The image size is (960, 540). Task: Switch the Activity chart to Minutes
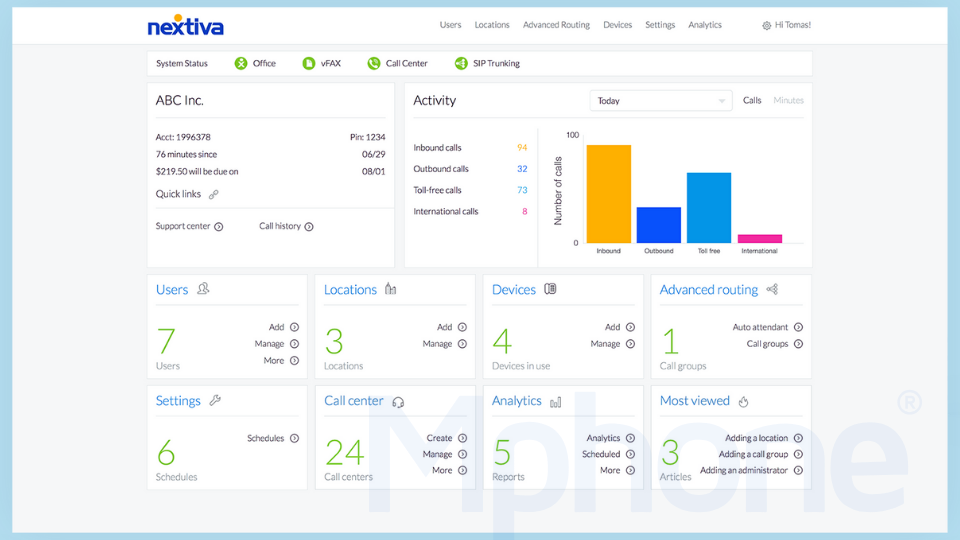789,100
